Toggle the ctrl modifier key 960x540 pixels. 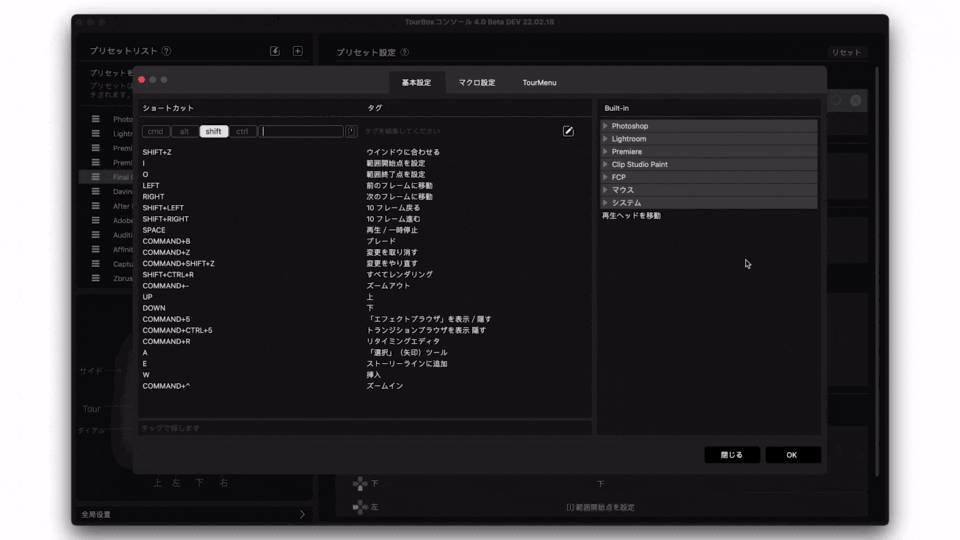point(243,131)
